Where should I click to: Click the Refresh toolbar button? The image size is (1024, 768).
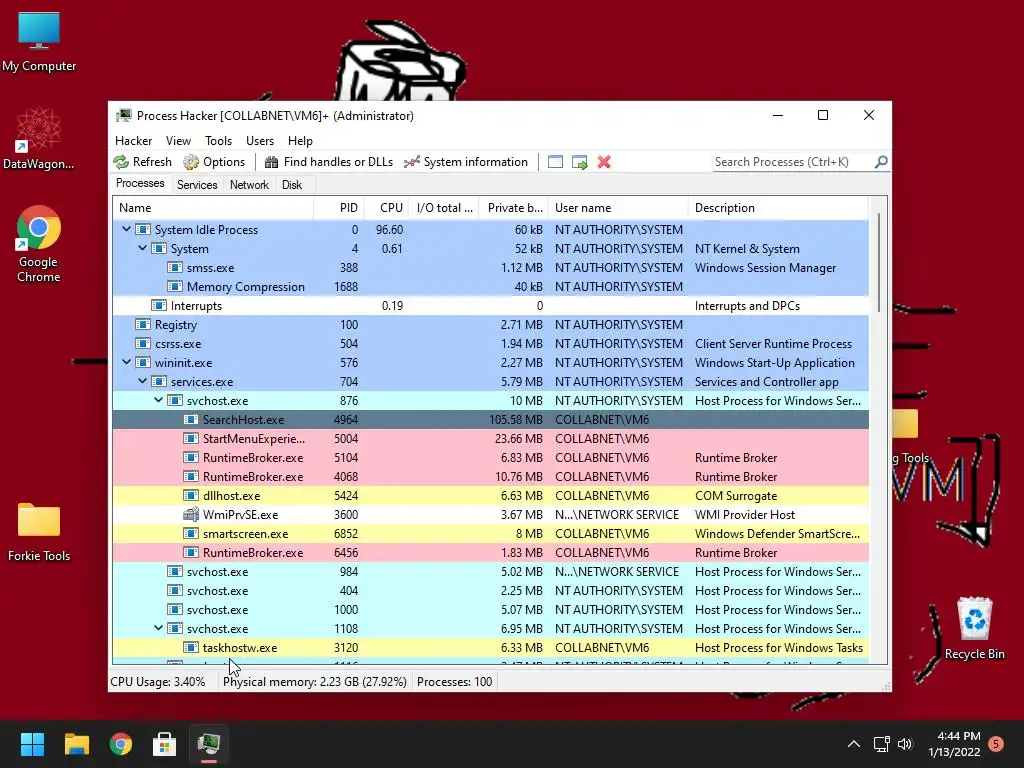click(x=142, y=162)
